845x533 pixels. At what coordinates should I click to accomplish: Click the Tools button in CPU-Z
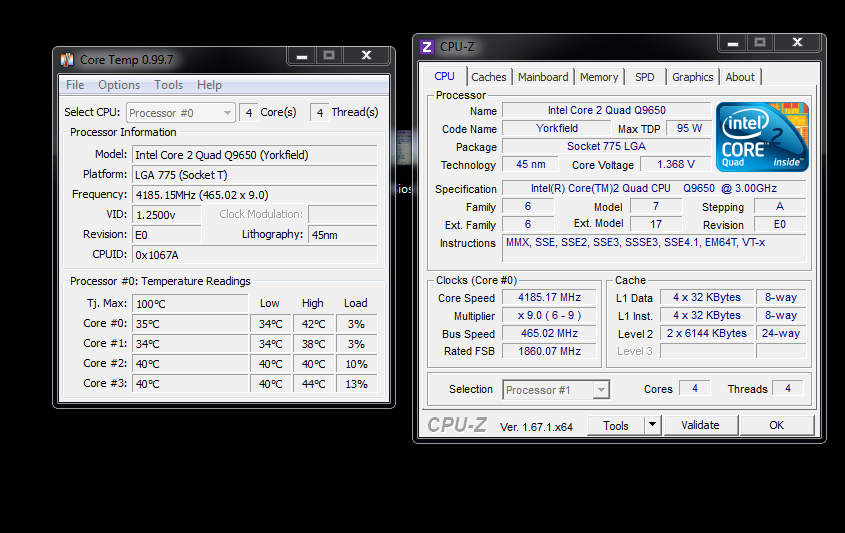tap(616, 425)
